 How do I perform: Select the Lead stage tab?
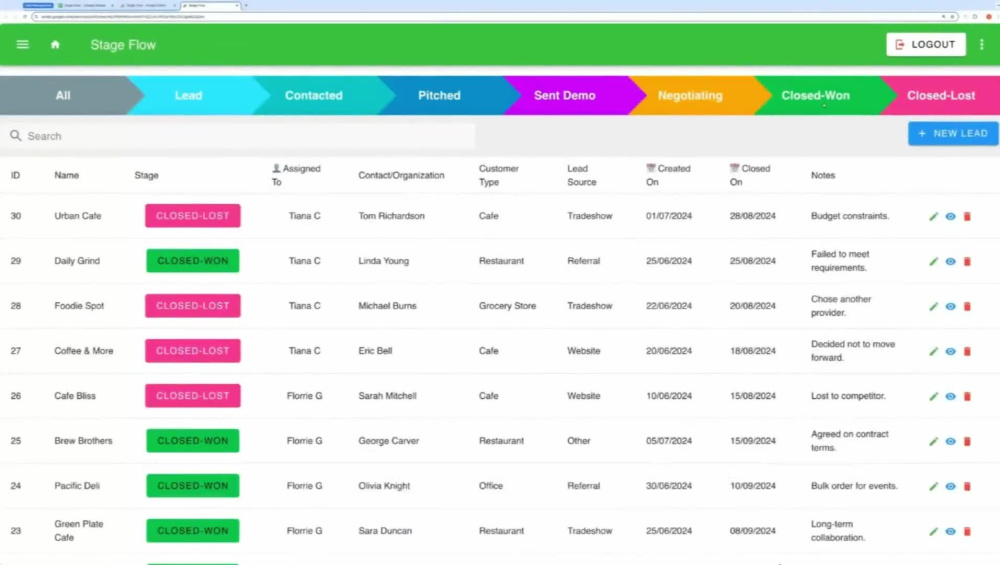(188, 96)
